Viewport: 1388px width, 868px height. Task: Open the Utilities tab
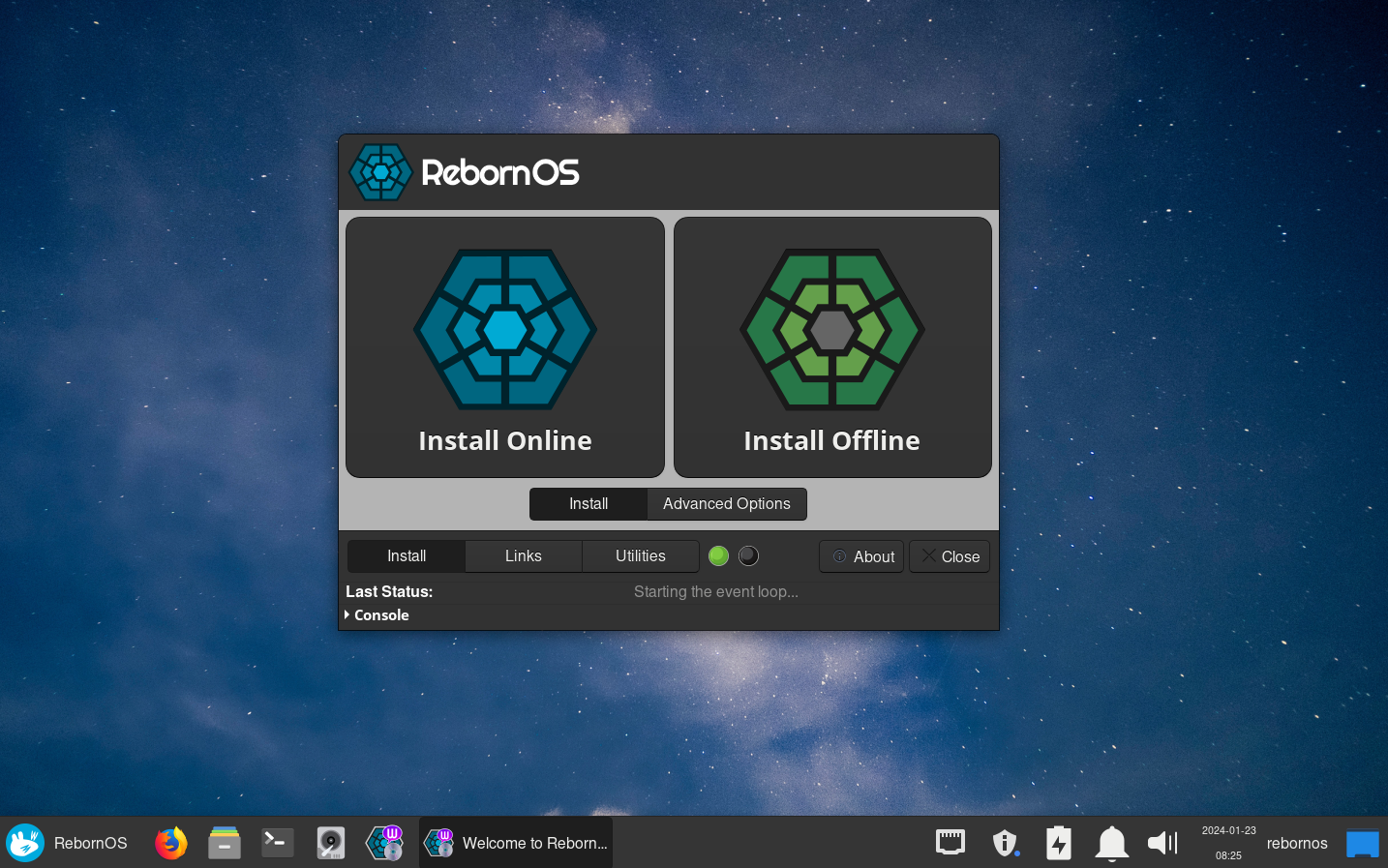[x=641, y=556]
